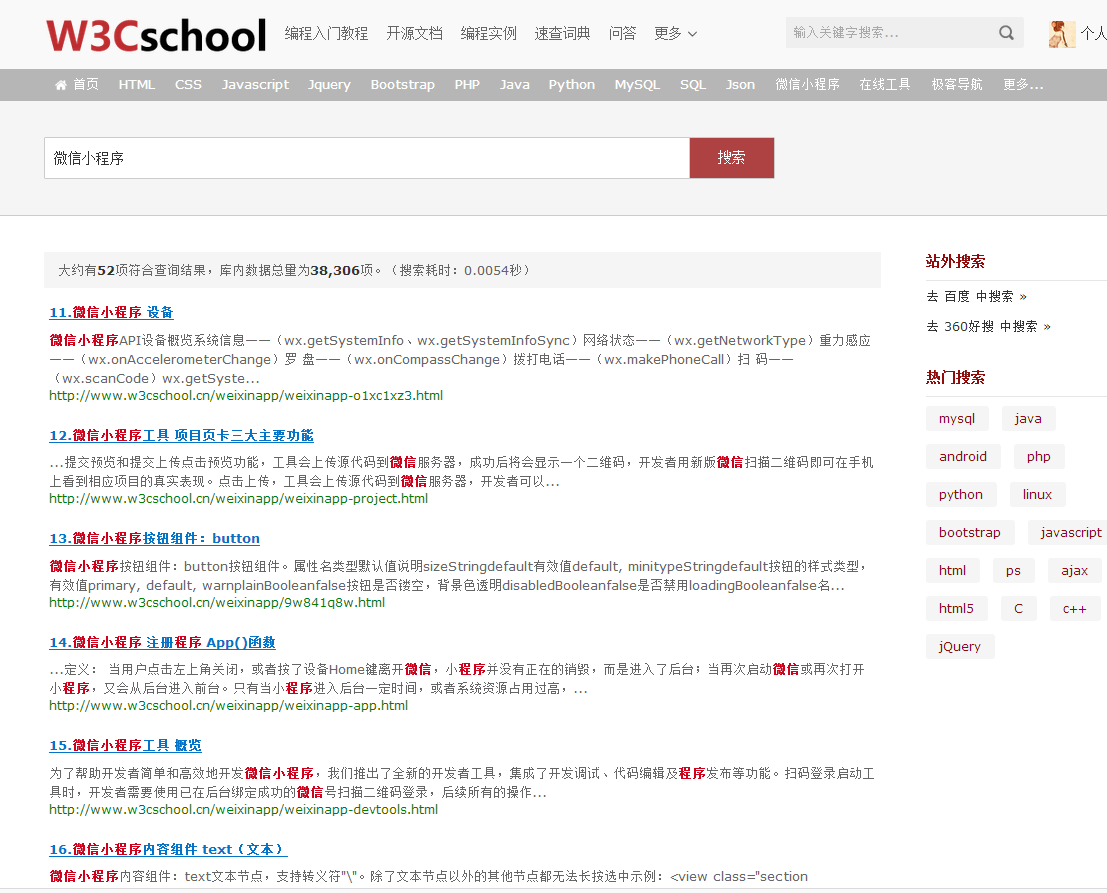The image size is (1107, 893).
Task: Open the 编程入门教程 menu item
Action: tap(326, 34)
